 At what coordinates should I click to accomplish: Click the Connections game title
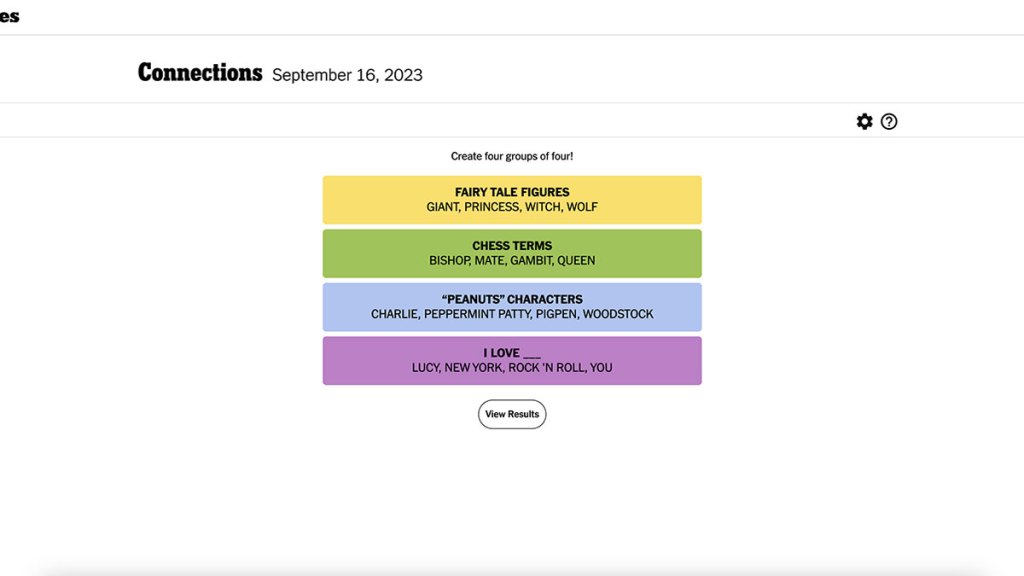[200, 73]
